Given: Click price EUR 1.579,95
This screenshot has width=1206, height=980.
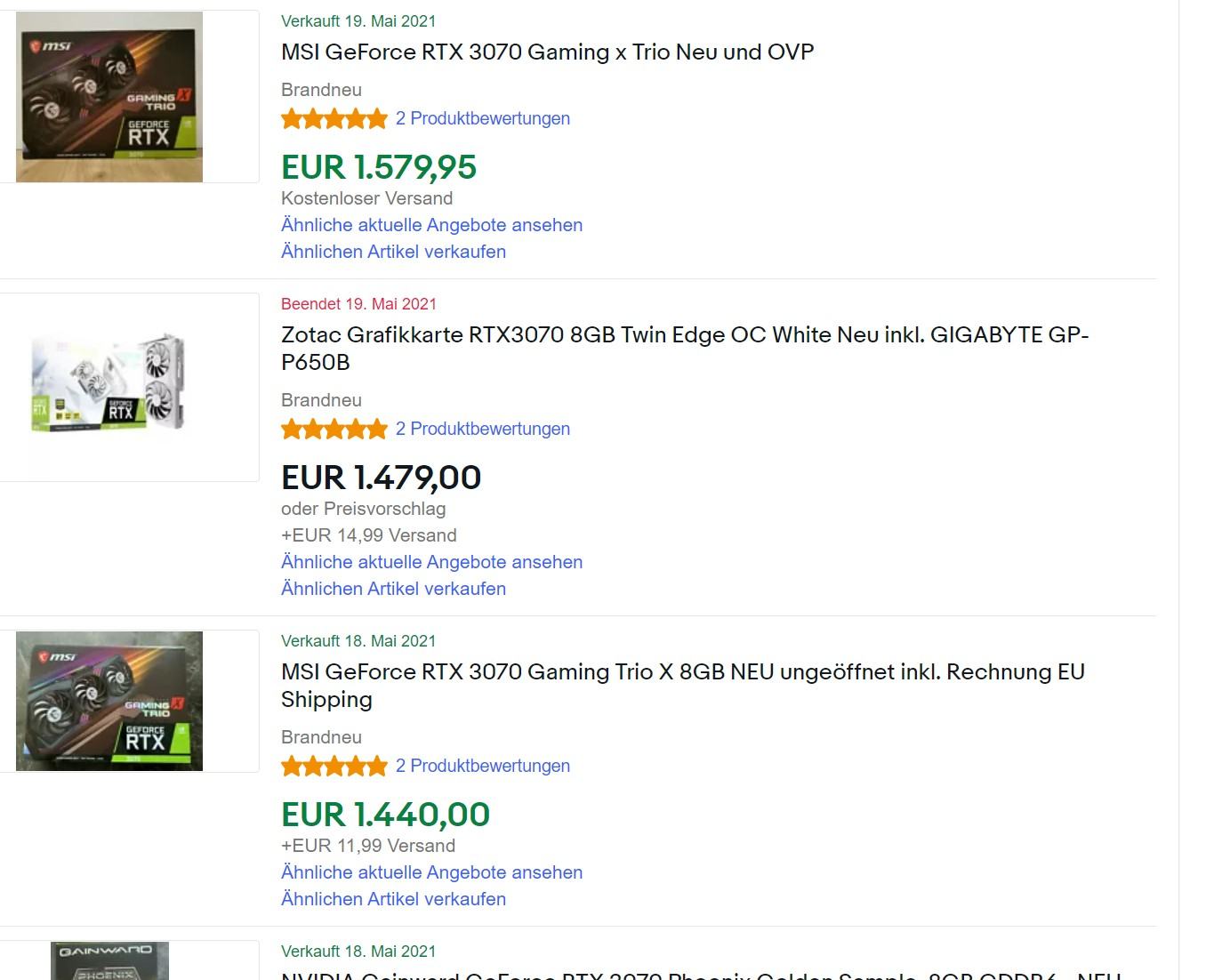Looking at the screenshot, I should click(379, 167).
